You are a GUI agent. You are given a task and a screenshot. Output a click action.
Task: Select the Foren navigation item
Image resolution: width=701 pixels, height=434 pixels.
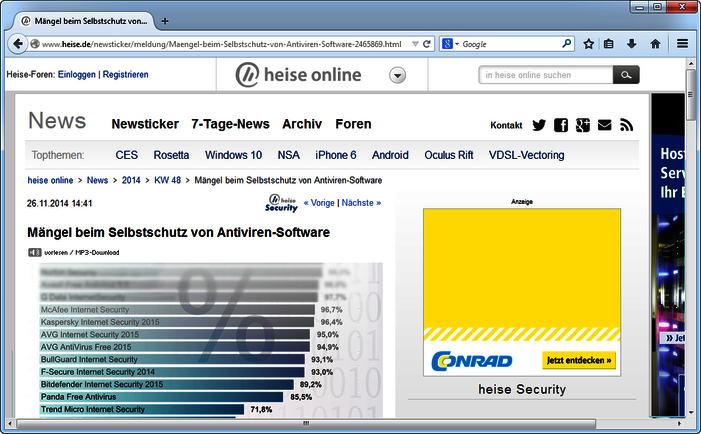(353, 124)
